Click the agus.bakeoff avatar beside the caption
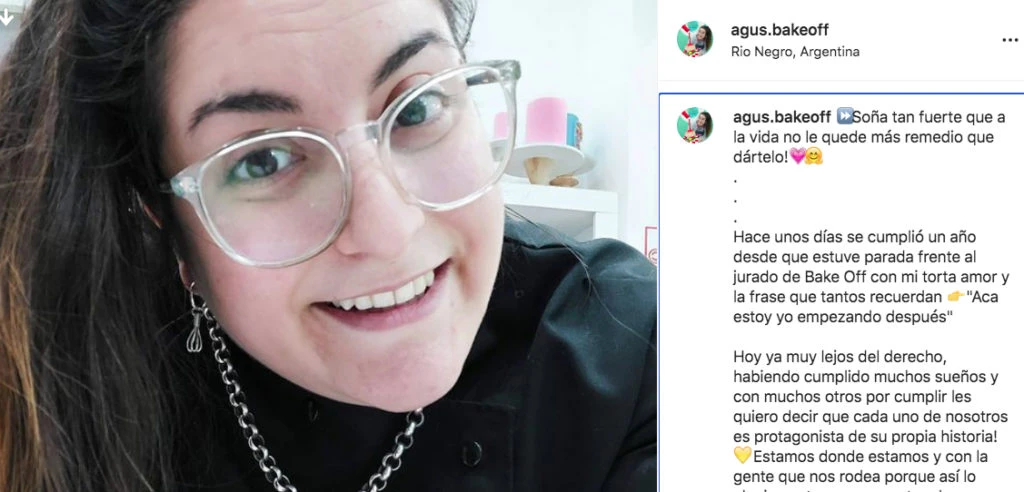 694,125
